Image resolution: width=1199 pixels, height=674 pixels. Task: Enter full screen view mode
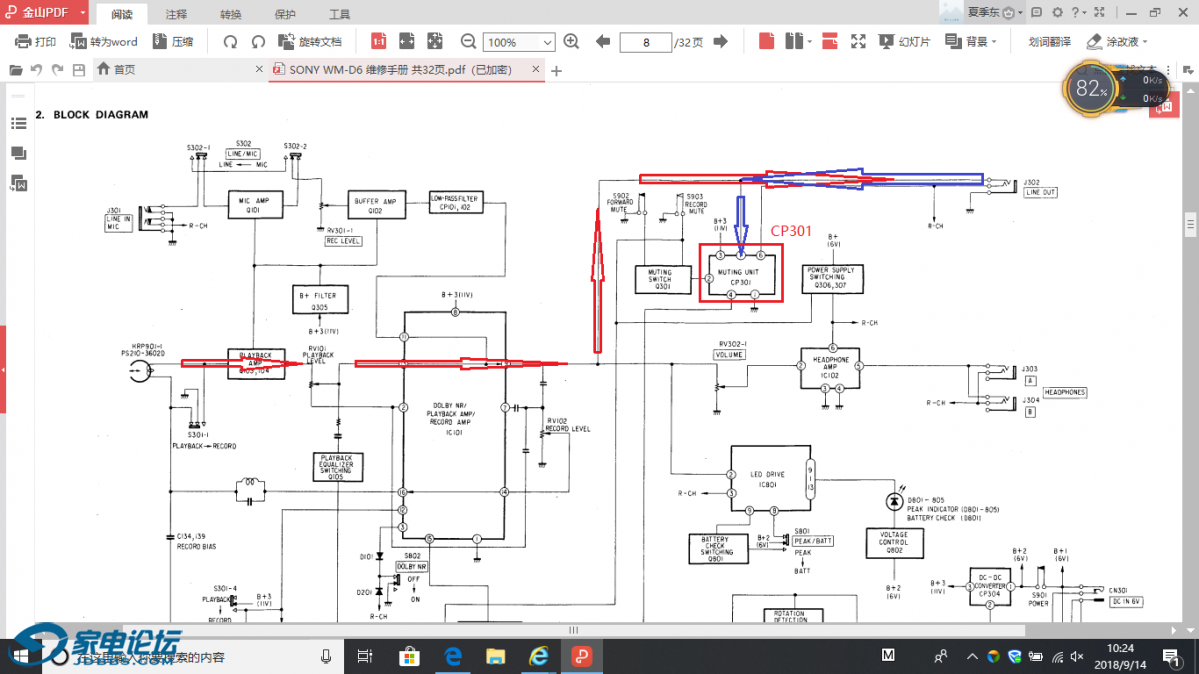(x=858, y=42)
